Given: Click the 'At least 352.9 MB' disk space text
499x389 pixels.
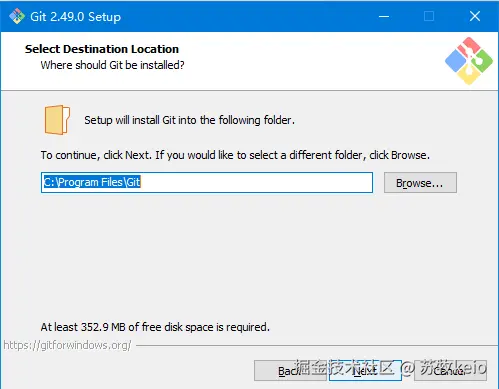Looking at the screenshot, I should (155, 327).
